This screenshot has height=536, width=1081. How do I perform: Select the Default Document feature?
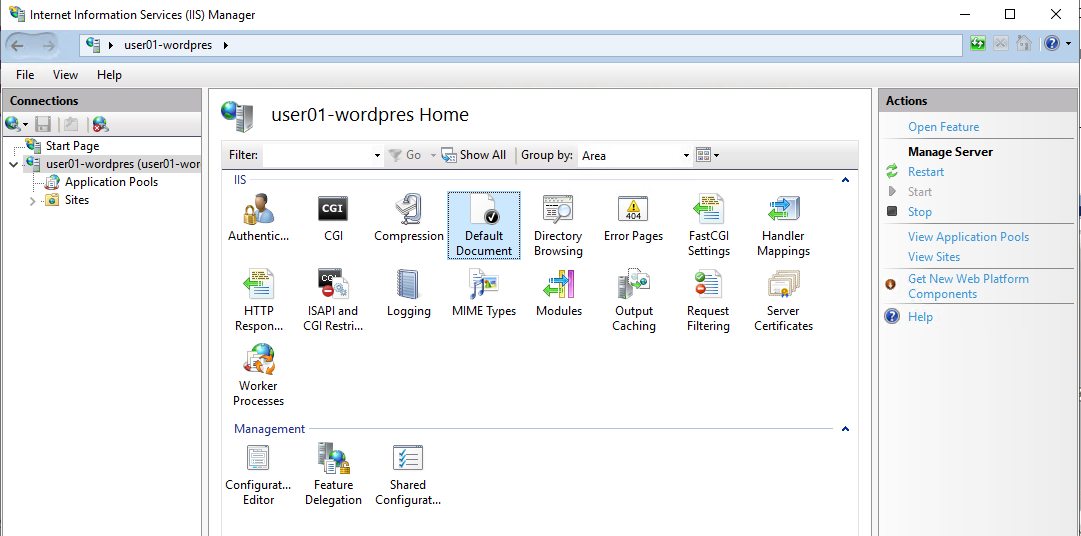[x=484, y=226]
